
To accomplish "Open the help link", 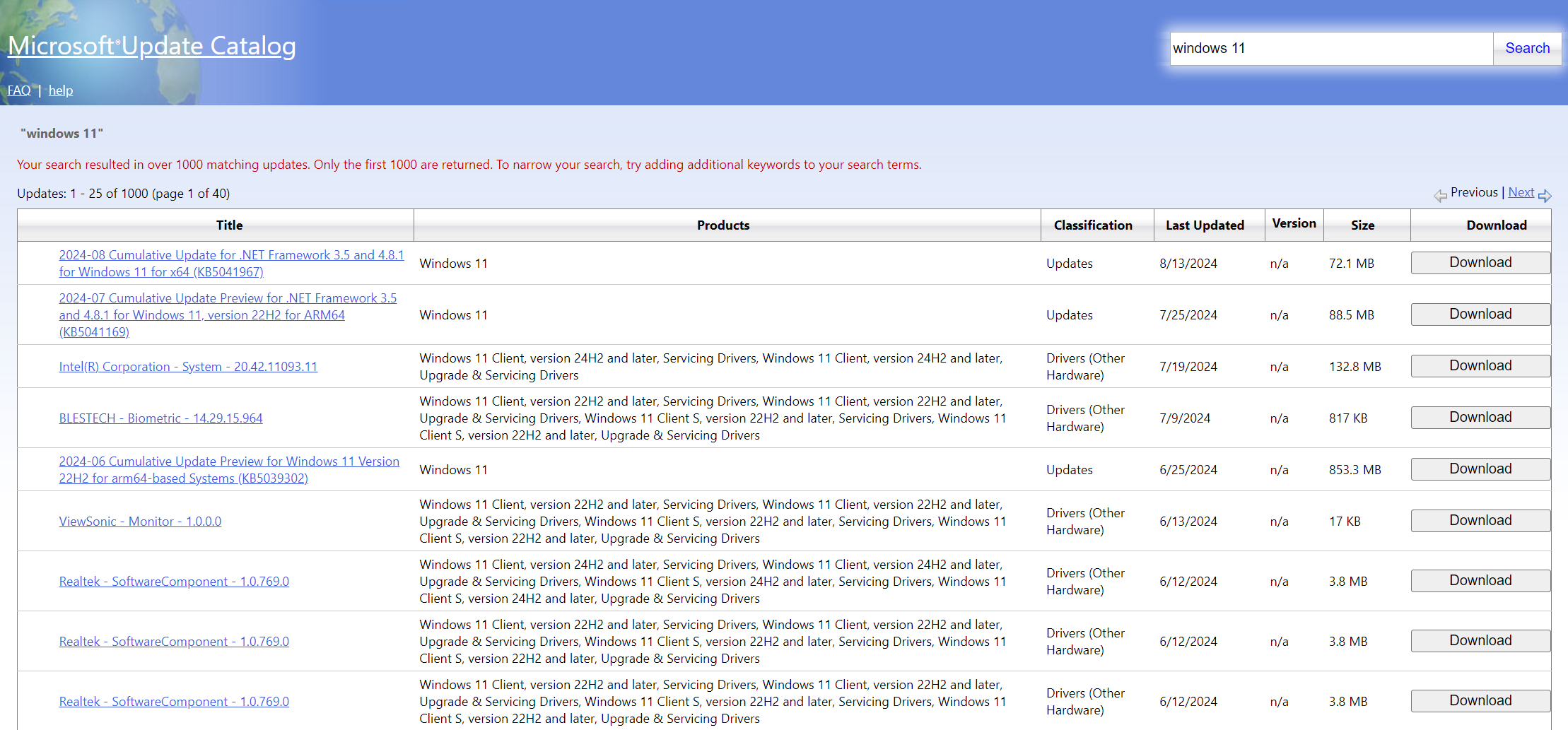I will point(61,90).
